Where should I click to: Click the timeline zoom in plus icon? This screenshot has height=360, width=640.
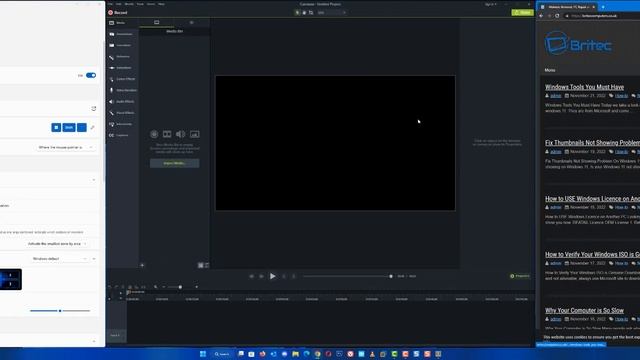click(196, 287)
